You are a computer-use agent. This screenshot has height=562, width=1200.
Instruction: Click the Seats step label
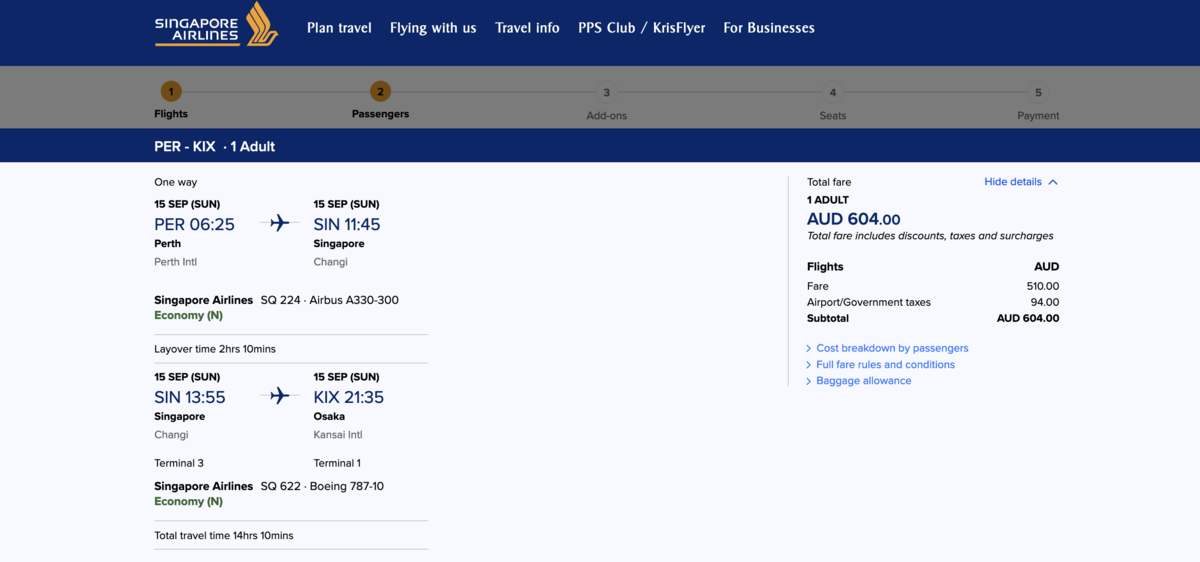coord(833,116)
